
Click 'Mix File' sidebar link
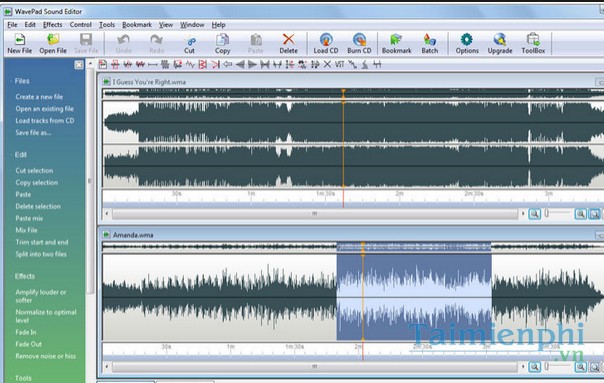26,230
